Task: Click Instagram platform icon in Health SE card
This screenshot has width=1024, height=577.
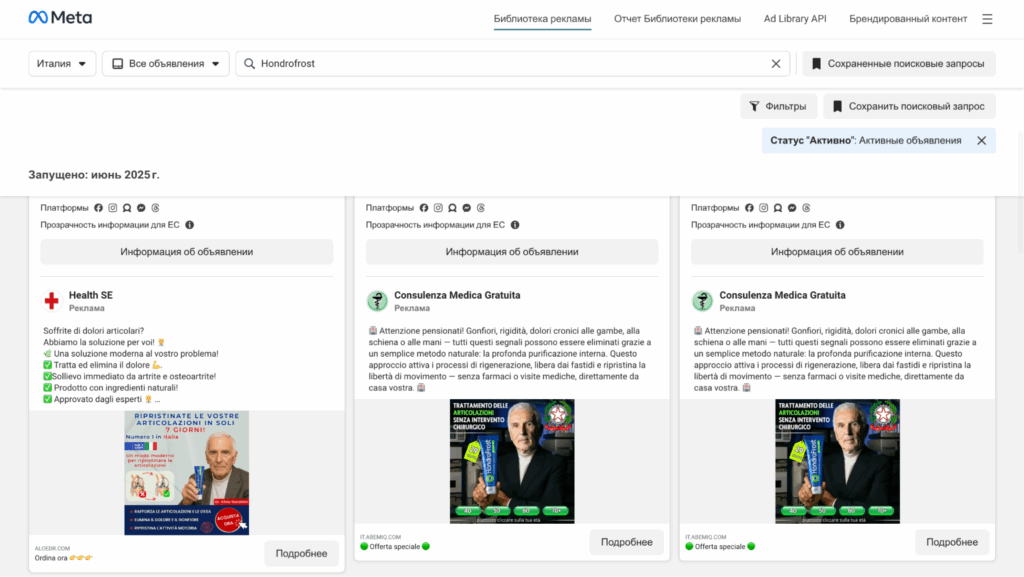Action: [113, 208]
